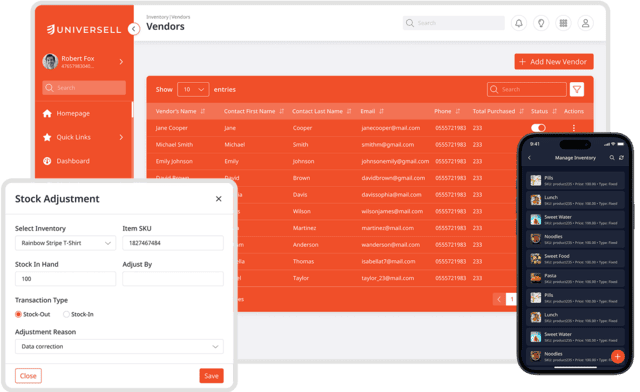Click the sidebar search field

(x=84, y=88)
